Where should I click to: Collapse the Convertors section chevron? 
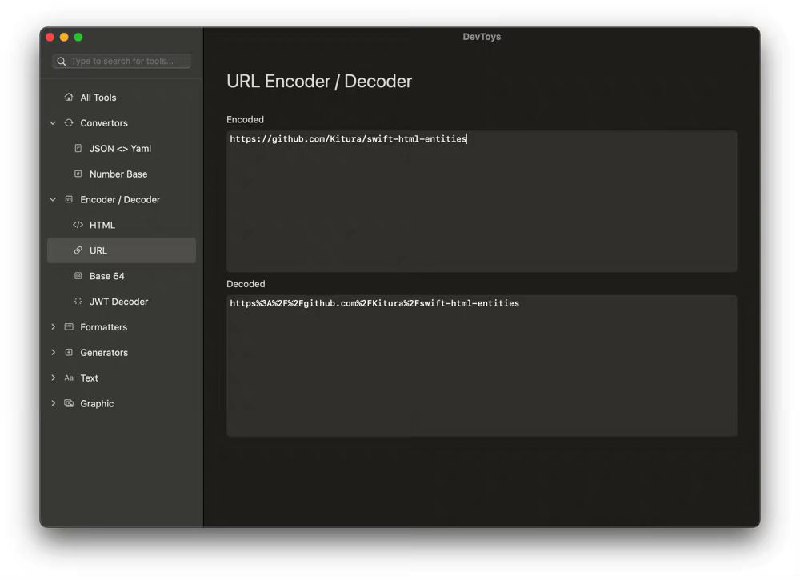click(x=53, y=123)
